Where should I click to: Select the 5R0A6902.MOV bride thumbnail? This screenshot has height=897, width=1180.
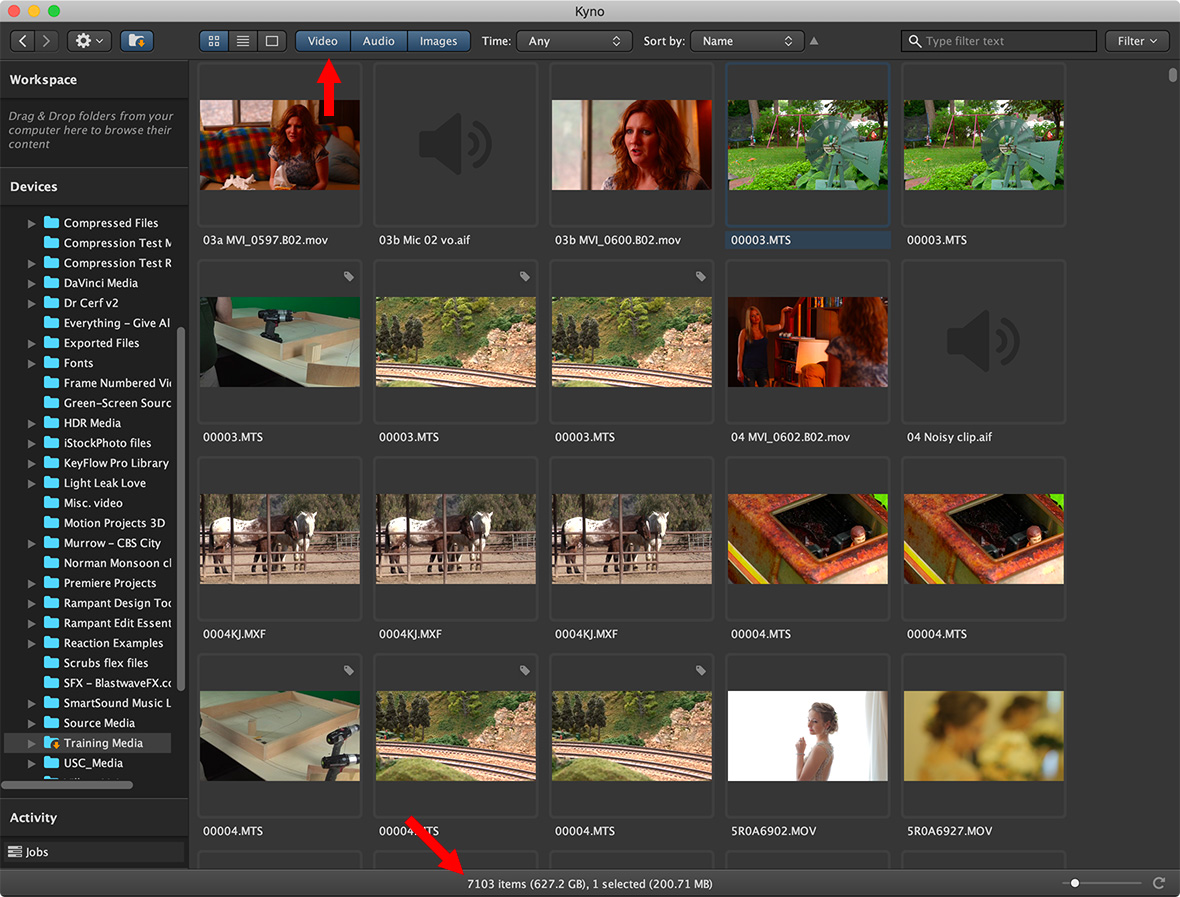click(807, 736)
